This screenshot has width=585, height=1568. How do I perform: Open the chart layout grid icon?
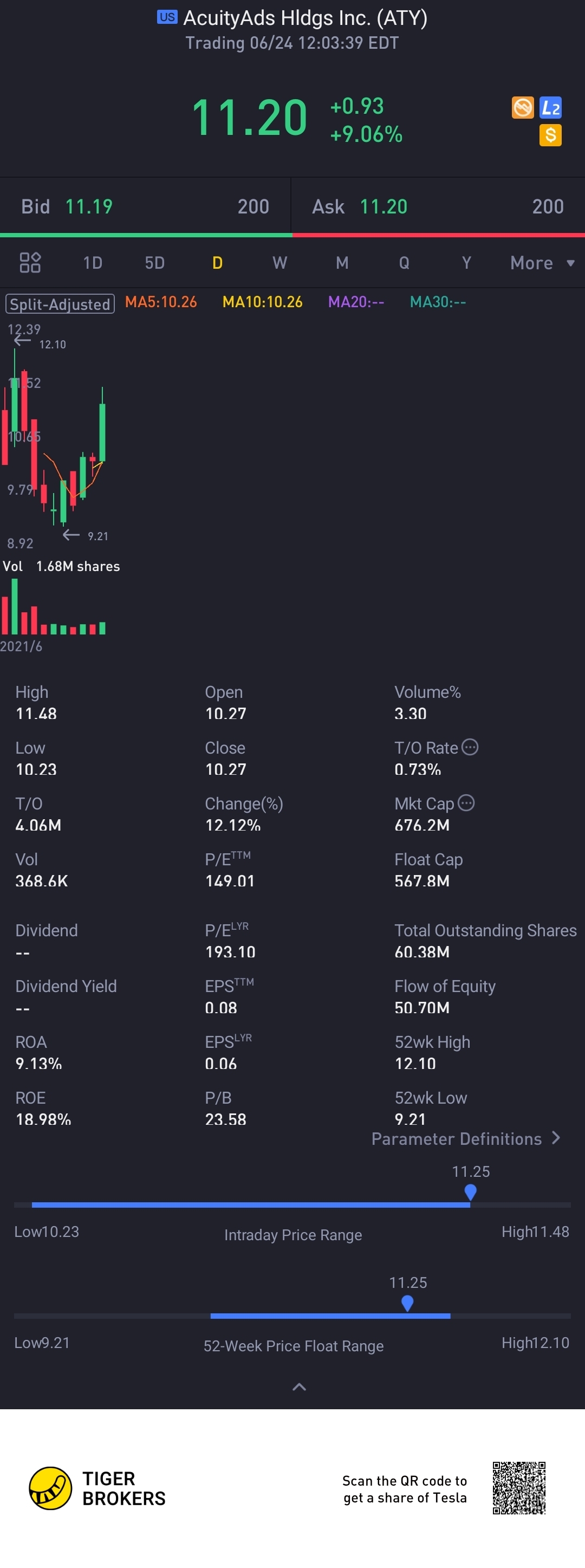(30, 262)
